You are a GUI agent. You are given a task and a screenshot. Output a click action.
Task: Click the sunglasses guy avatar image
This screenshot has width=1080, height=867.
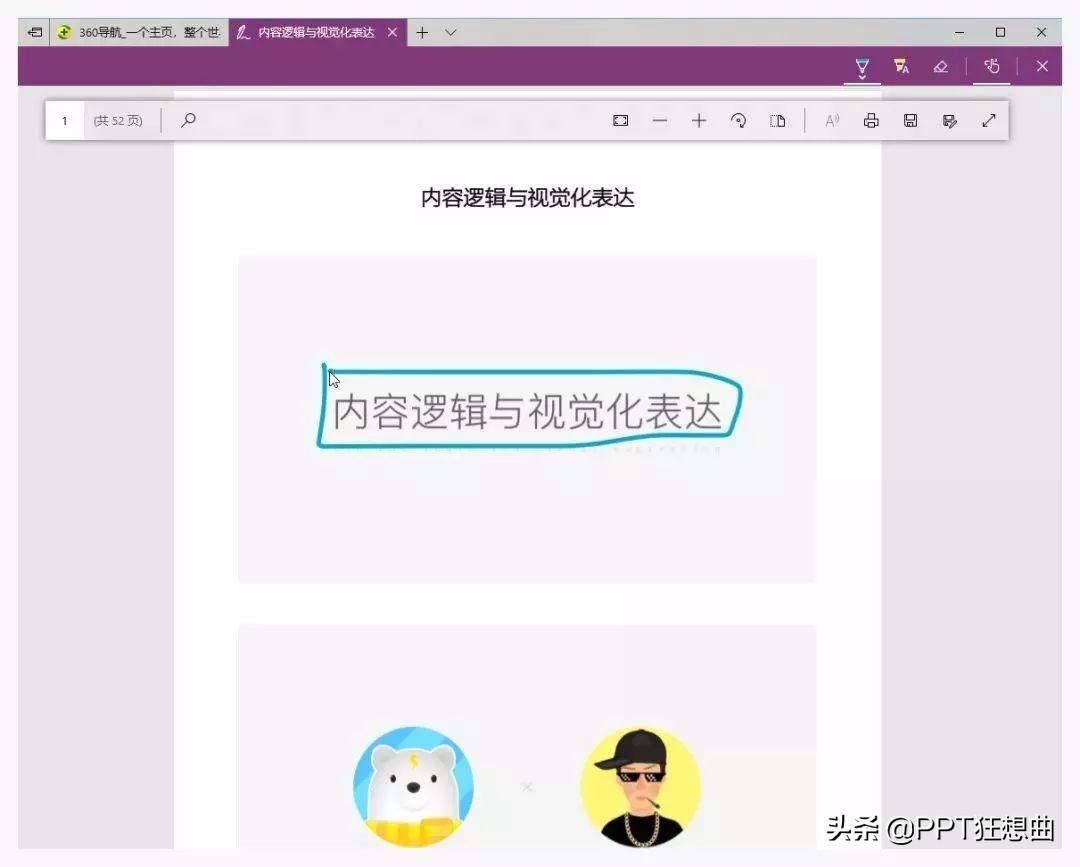click(641, 786)
